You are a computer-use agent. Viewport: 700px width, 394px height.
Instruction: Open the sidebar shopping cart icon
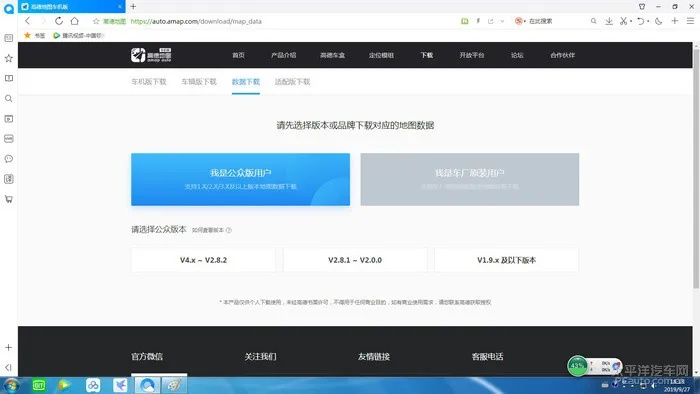coord(8,199)
